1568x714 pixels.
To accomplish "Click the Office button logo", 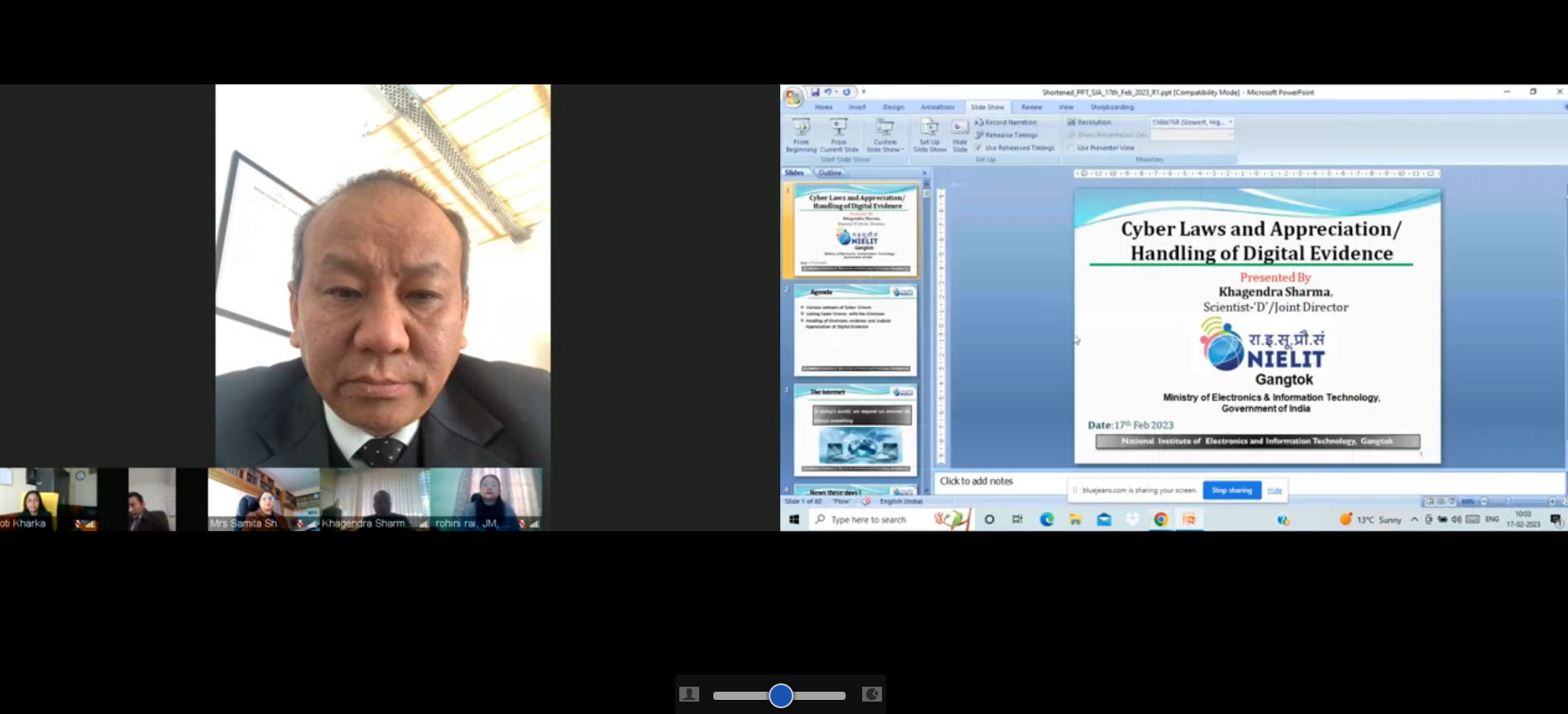I will tap(792, 98).
